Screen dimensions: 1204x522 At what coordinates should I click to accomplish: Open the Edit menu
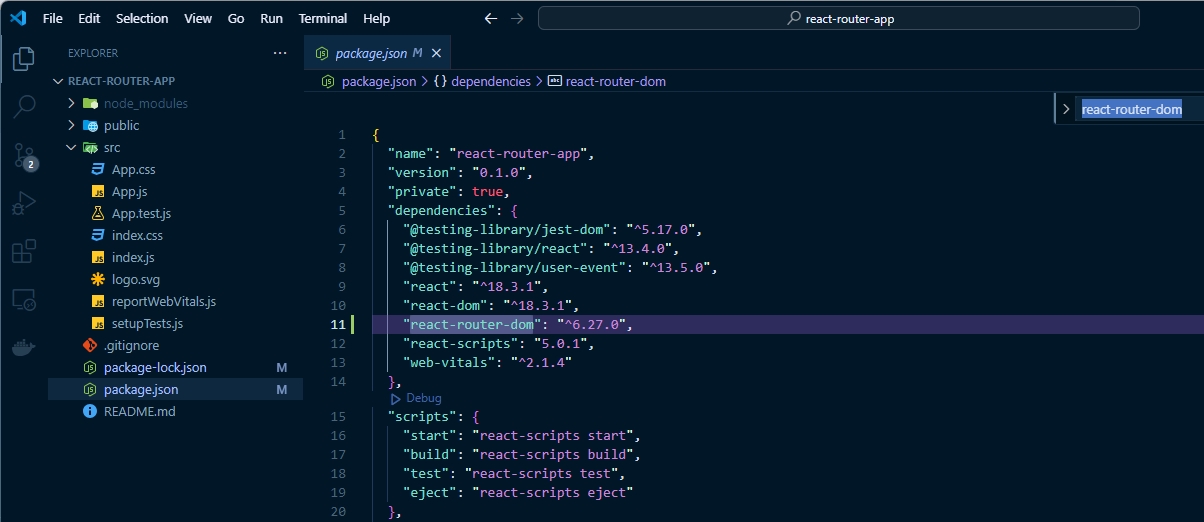[89, 18]
